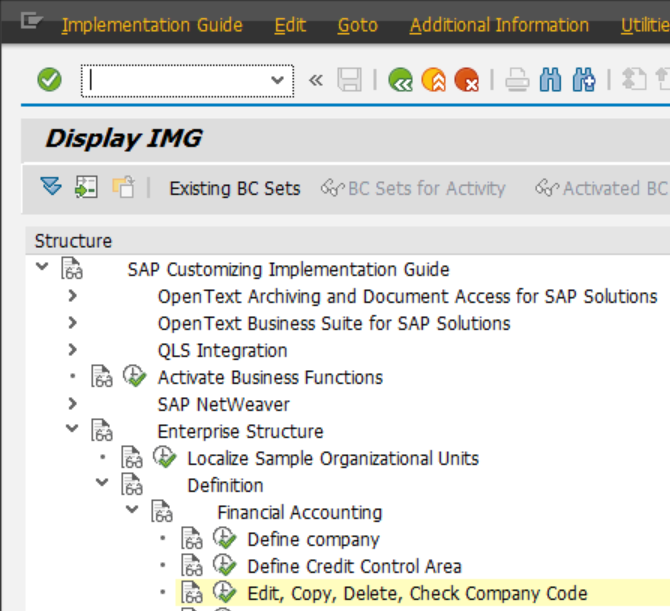Click the double-chevron collapse command field icon

click(316, 80)
